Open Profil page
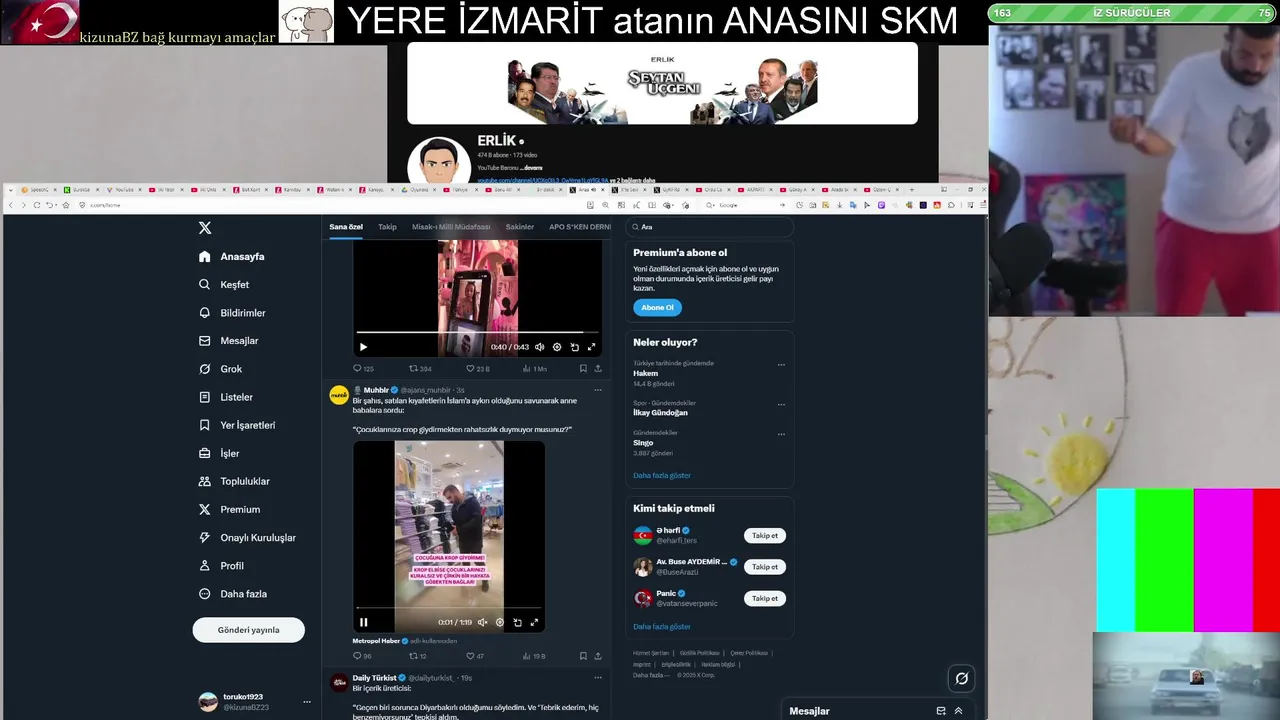 point(221,565)
